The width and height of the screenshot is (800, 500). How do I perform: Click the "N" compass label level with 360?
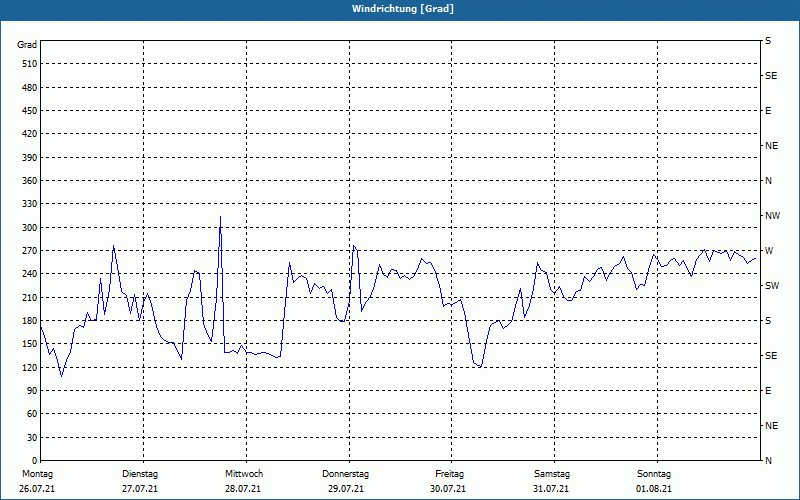768,181
